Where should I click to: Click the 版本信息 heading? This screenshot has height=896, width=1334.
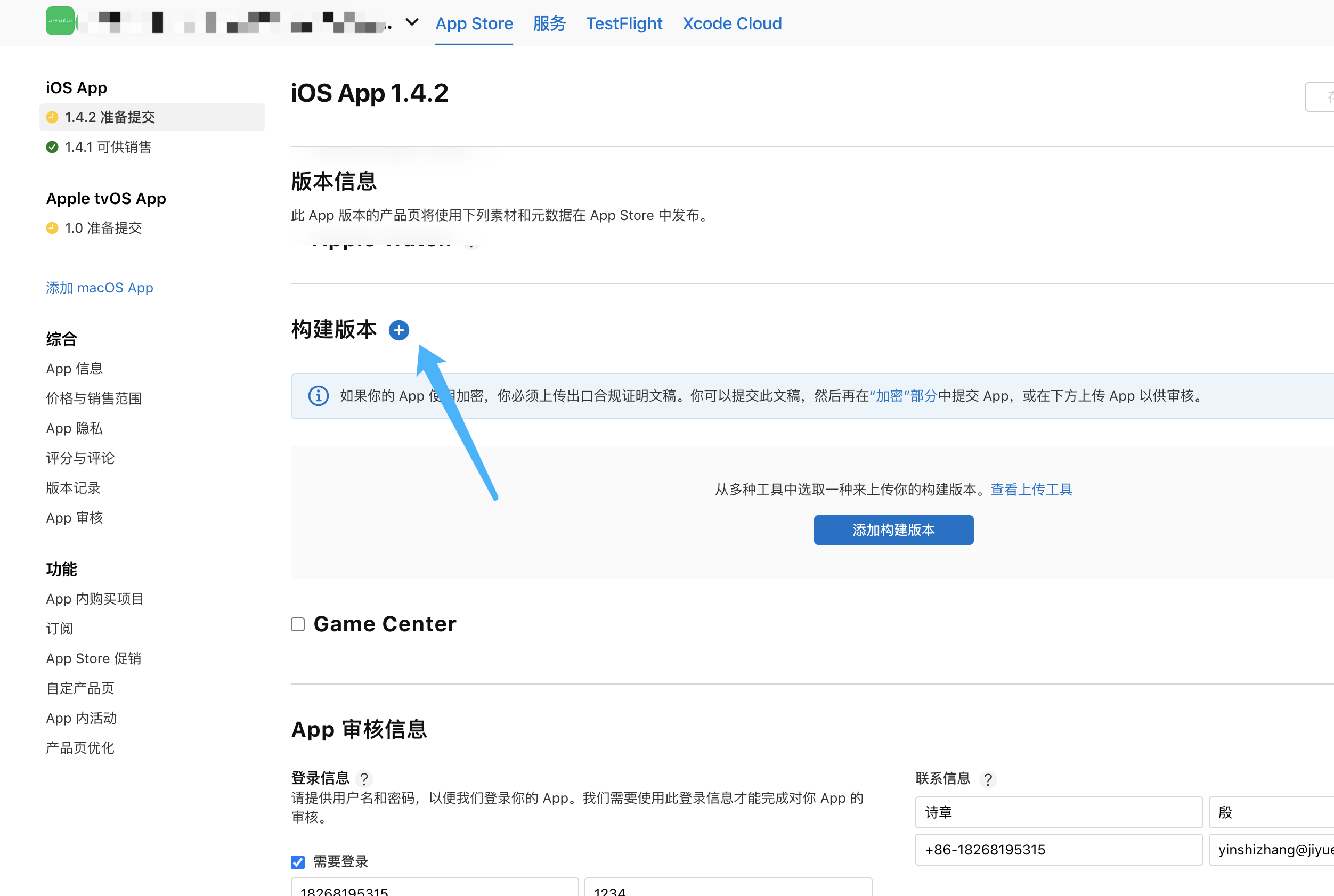[x=333, y=181]
